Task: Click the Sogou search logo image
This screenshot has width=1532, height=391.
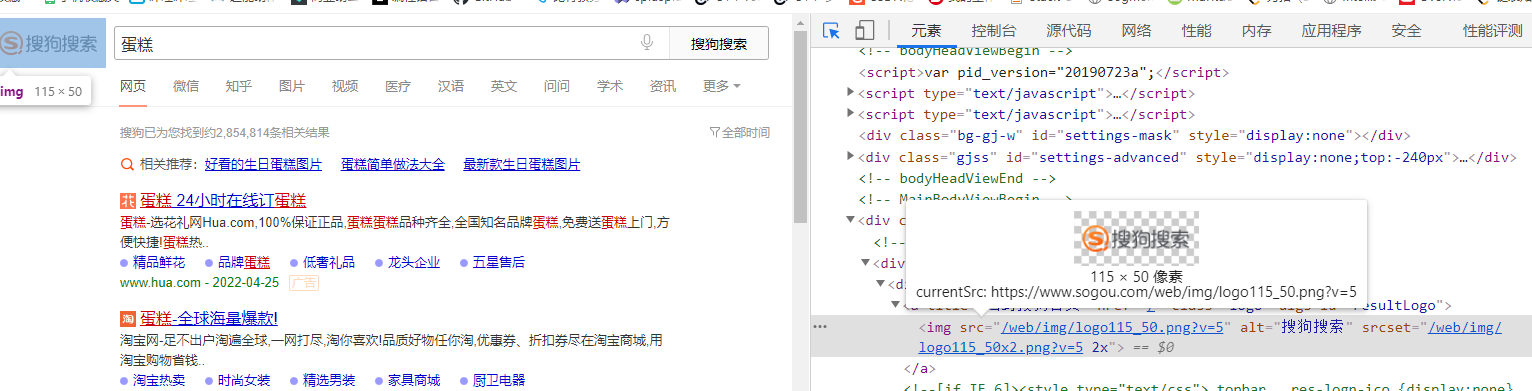Action: pos(52,43)
